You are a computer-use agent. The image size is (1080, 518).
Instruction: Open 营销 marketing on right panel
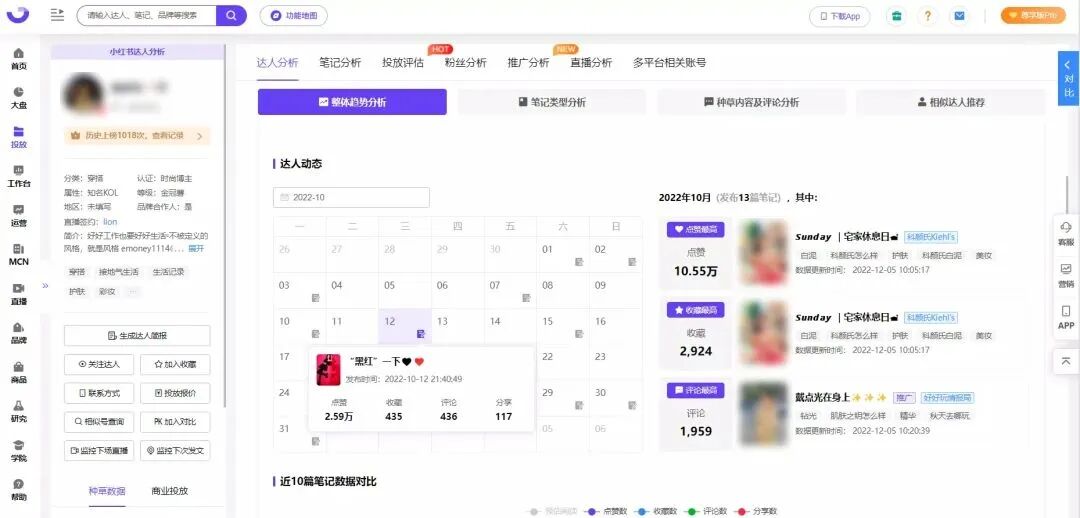(x=1066, y=275)
